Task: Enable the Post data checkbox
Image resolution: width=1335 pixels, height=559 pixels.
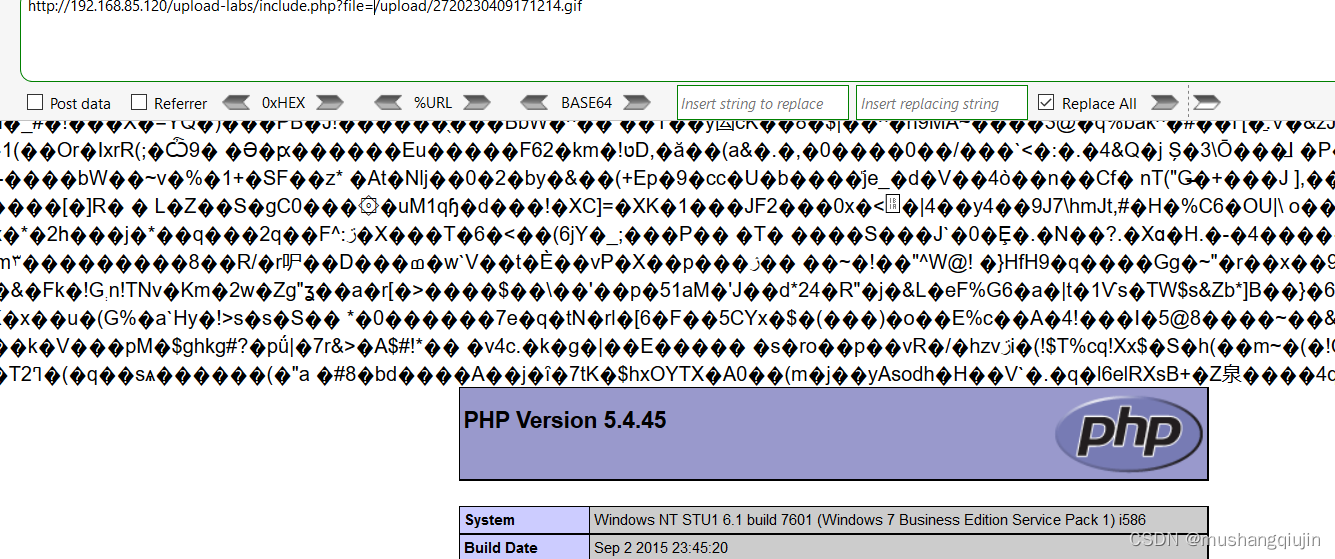Action: 35,102
